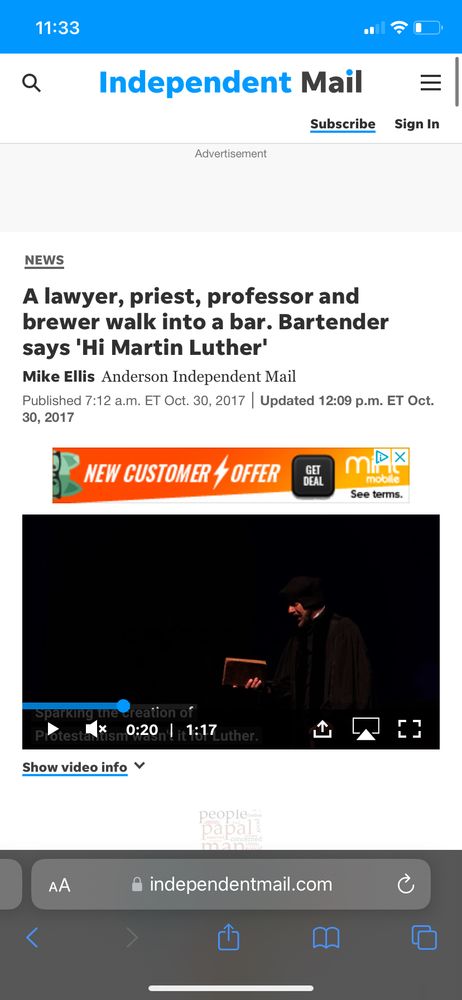Open Safari bookmarks book icon
The width and height of the screenshot is (462, 1000).
(x=326, y=938)
